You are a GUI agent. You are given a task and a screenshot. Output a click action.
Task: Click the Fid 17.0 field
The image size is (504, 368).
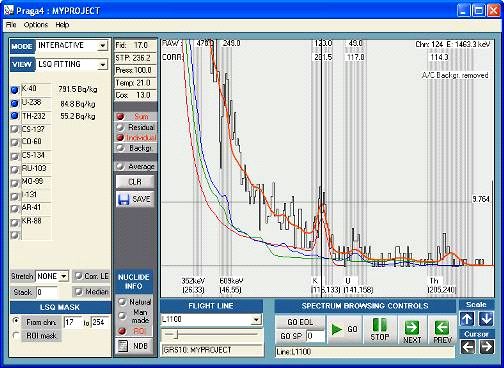point(135,45)
